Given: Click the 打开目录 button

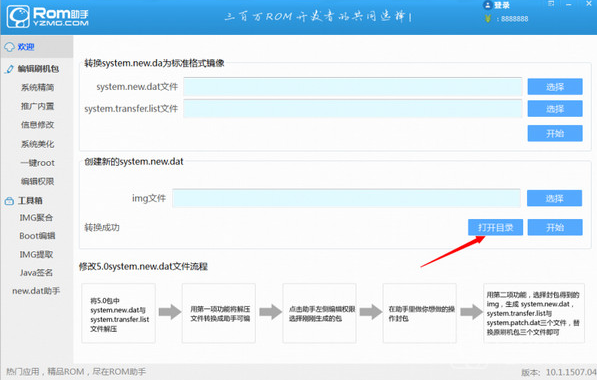Looking at the screenshot, I should point(495,227).
